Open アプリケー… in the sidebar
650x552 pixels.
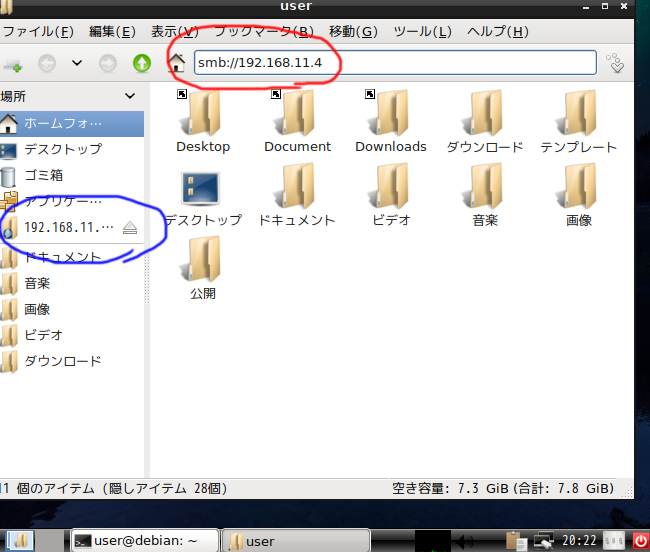click(x=72, y=201)
